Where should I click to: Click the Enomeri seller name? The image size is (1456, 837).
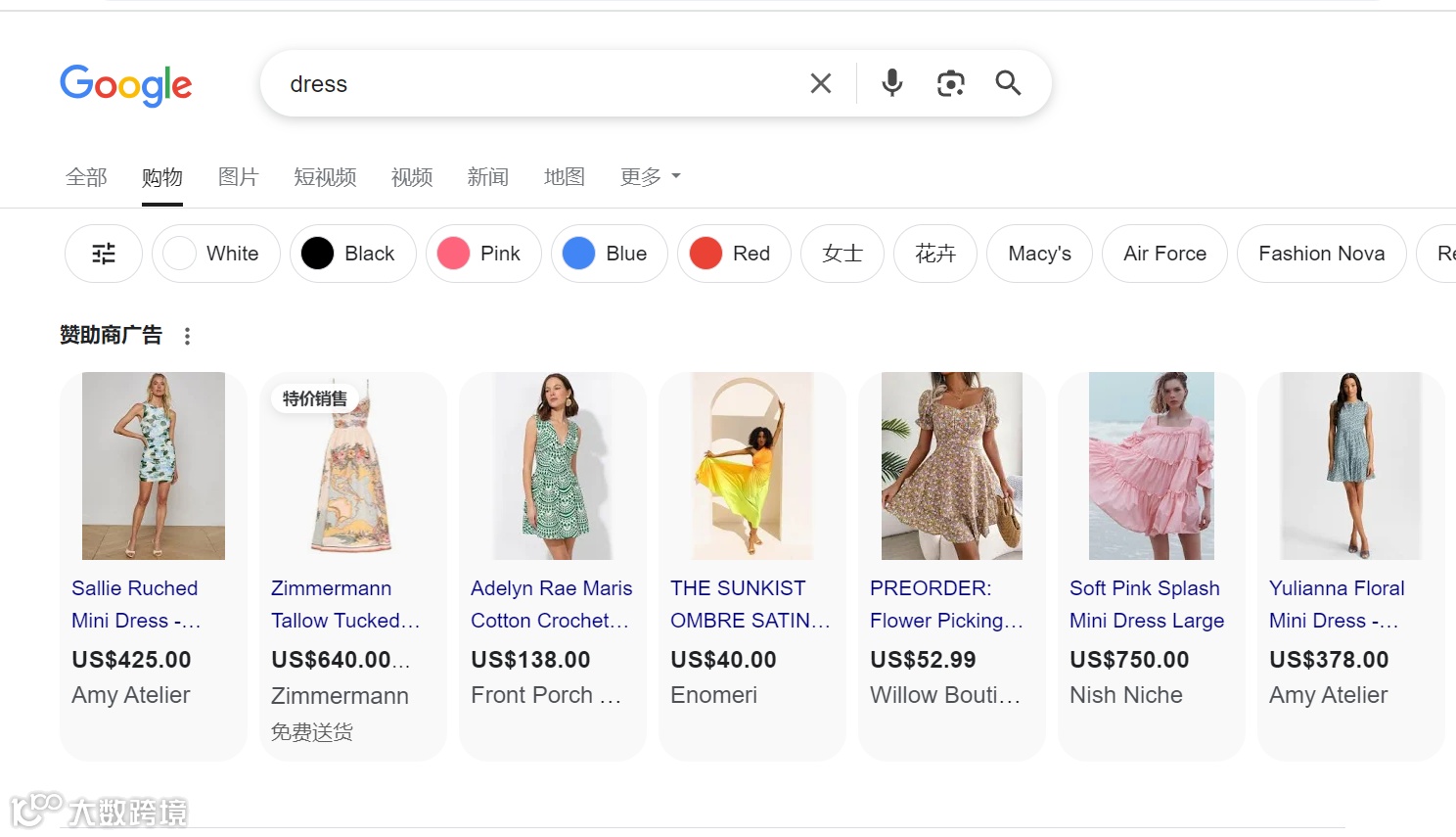[713, 695]
